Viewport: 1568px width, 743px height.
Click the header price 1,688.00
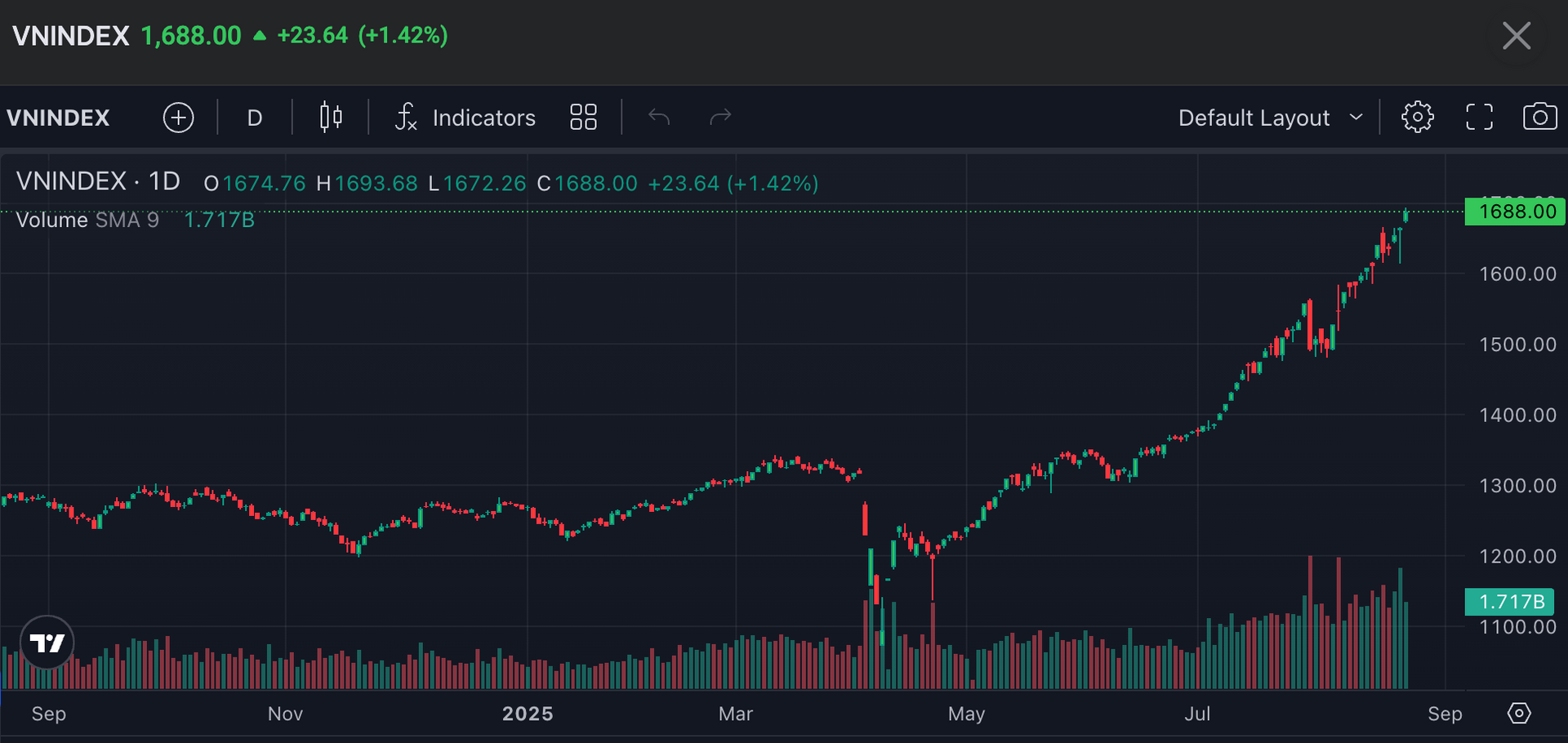tap(191, 36)
